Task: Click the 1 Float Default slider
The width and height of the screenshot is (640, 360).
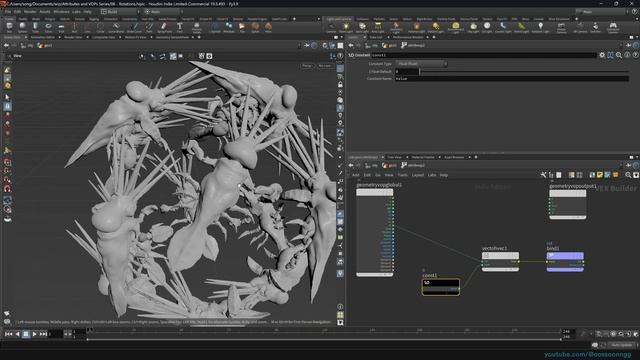Action: pos(524,71)
